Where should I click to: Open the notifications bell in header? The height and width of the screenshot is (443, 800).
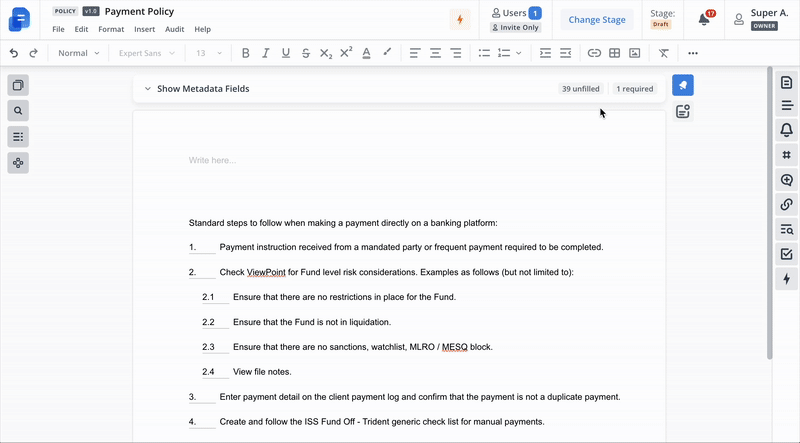(704, 19)
